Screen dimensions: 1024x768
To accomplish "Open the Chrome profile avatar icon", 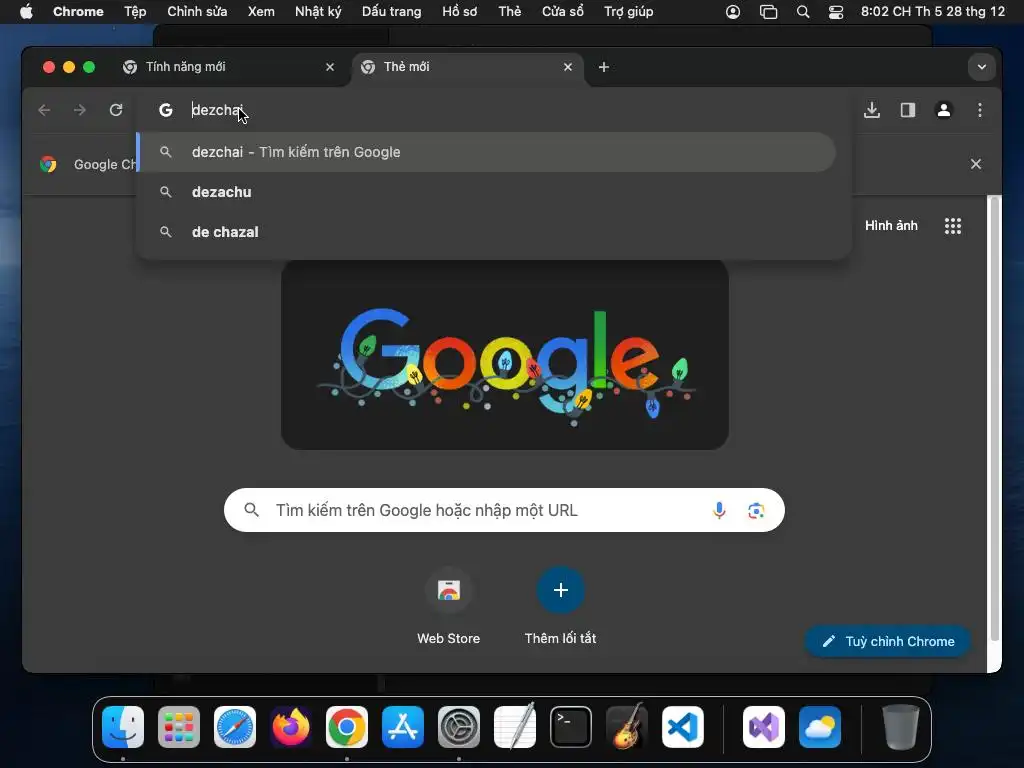I will coord(944,110).
